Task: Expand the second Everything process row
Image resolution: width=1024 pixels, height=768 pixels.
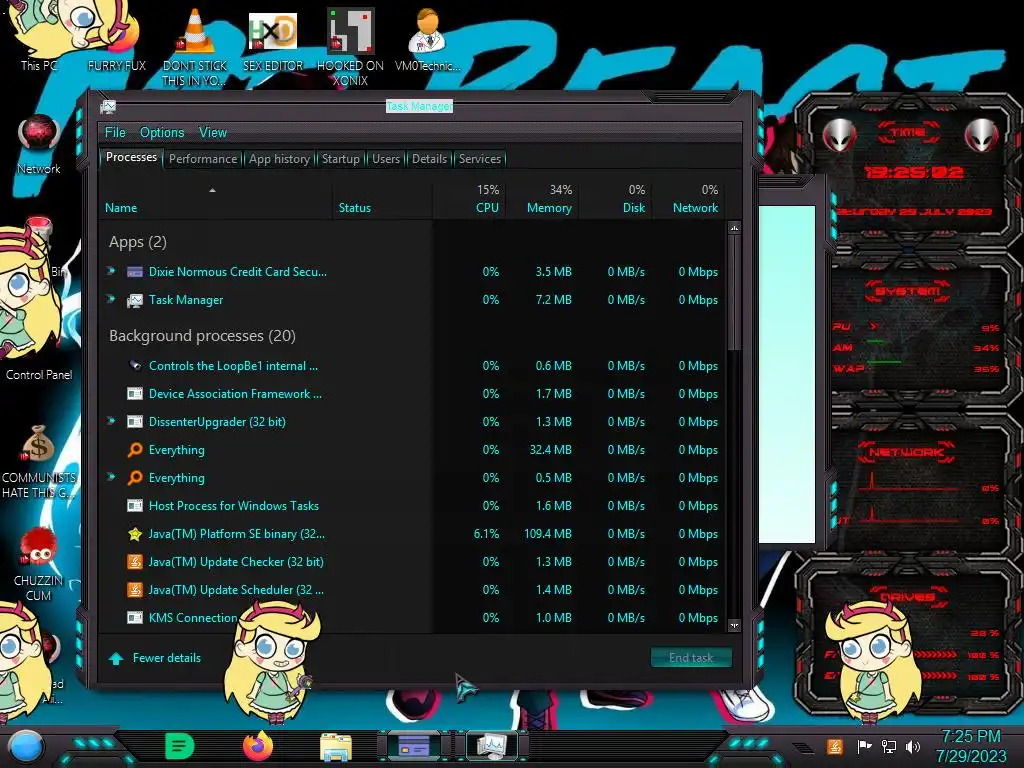Action: 111,477
